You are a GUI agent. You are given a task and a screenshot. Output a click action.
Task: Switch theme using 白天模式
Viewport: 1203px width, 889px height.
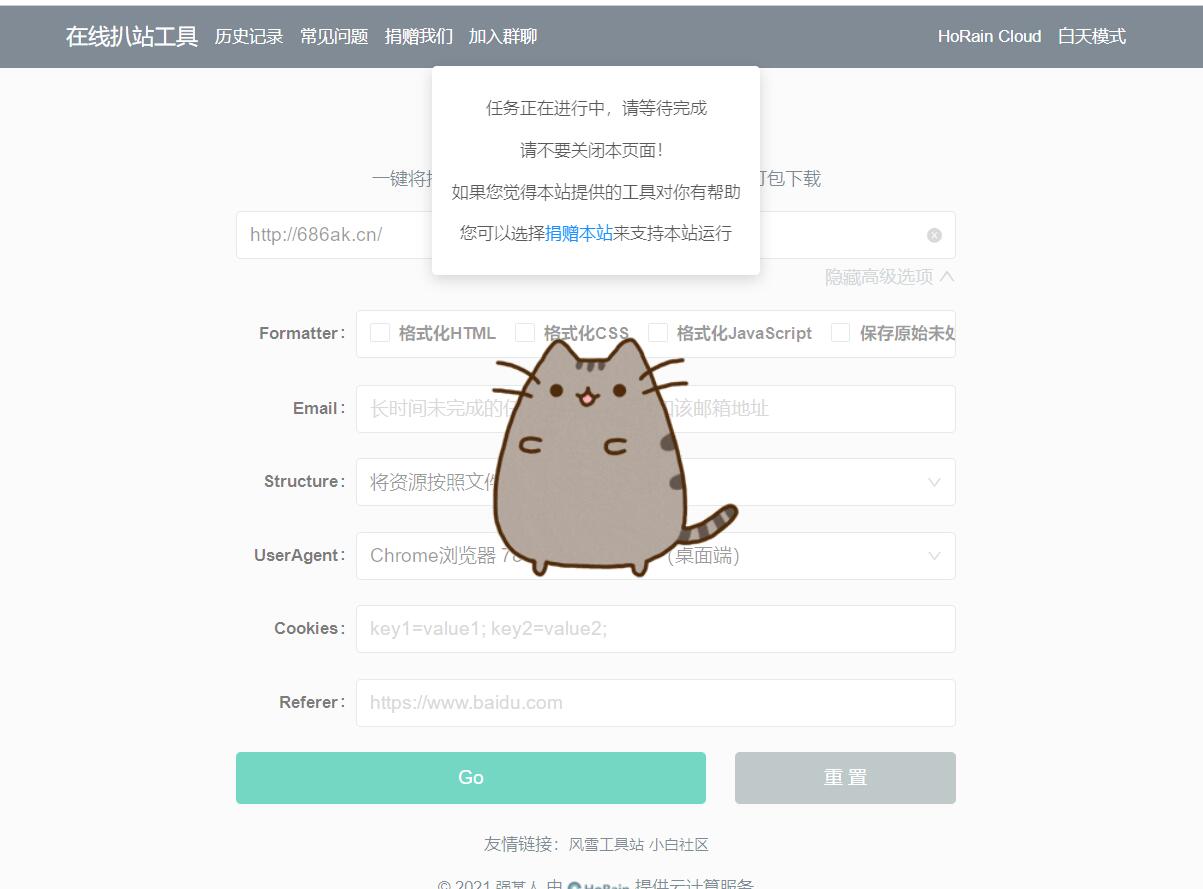[1092, 37]
